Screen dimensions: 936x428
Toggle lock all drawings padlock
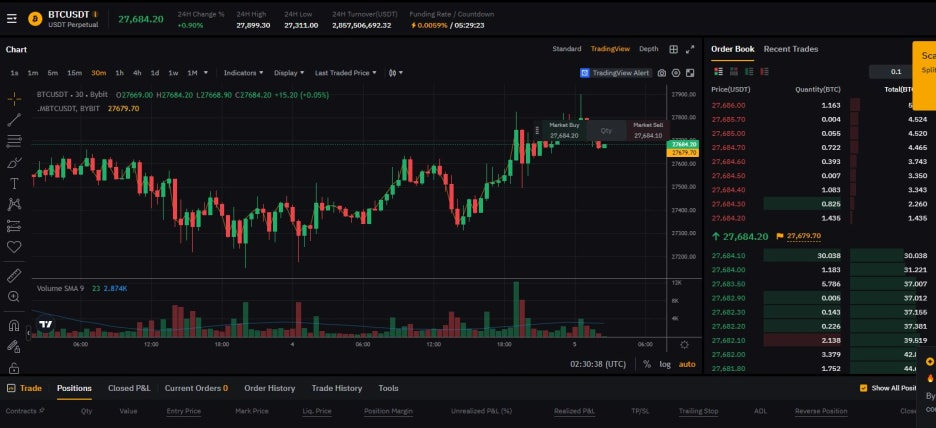pyautogui.click(x=14, y=367)
